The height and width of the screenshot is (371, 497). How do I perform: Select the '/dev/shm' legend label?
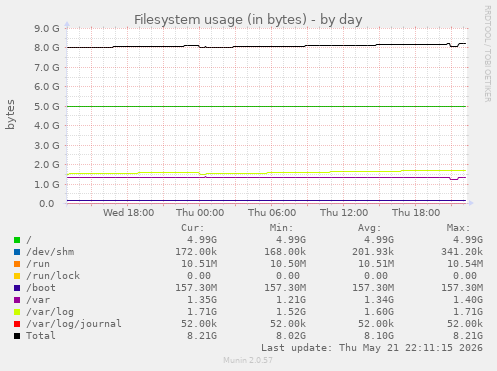click(x=50, y=252)
